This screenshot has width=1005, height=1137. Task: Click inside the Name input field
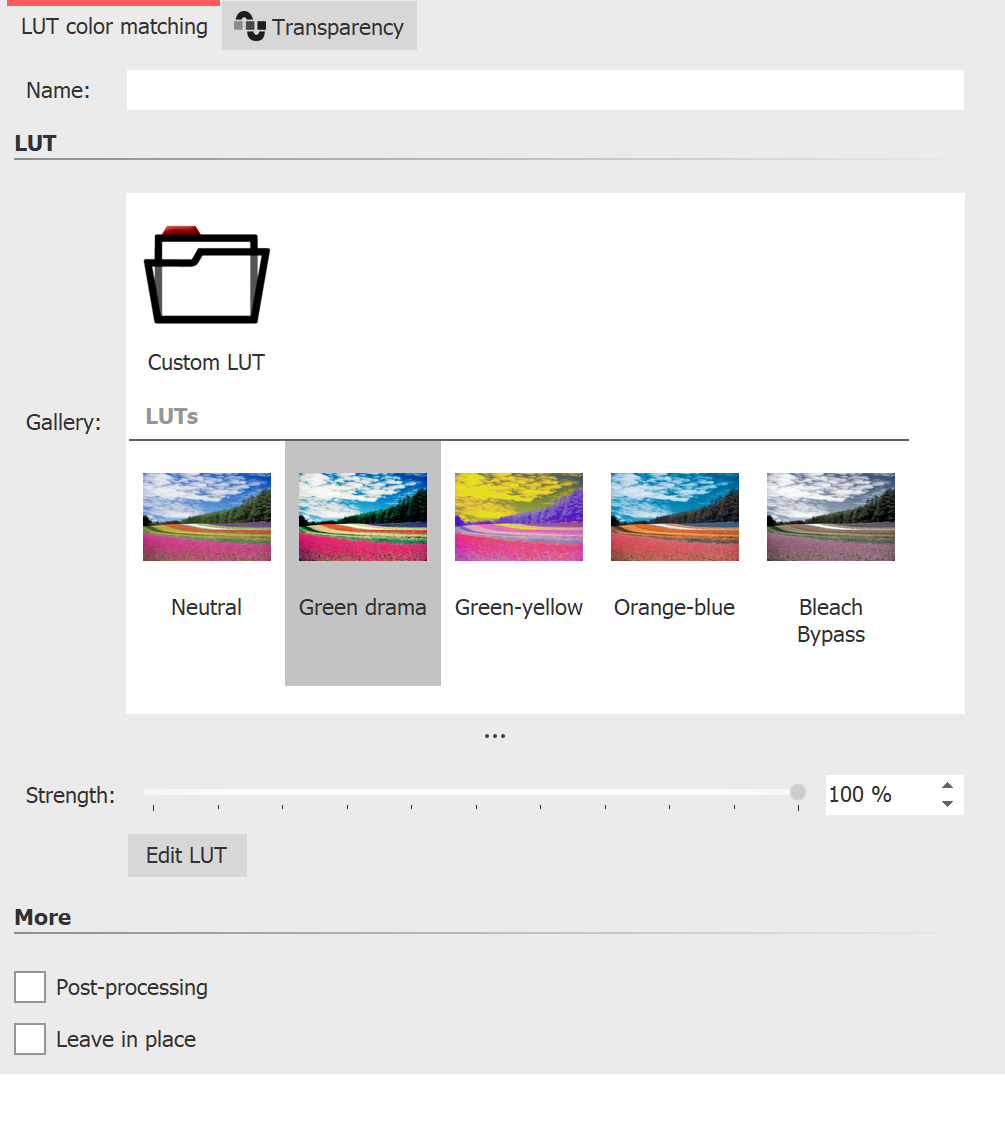[x=545, y=90]
